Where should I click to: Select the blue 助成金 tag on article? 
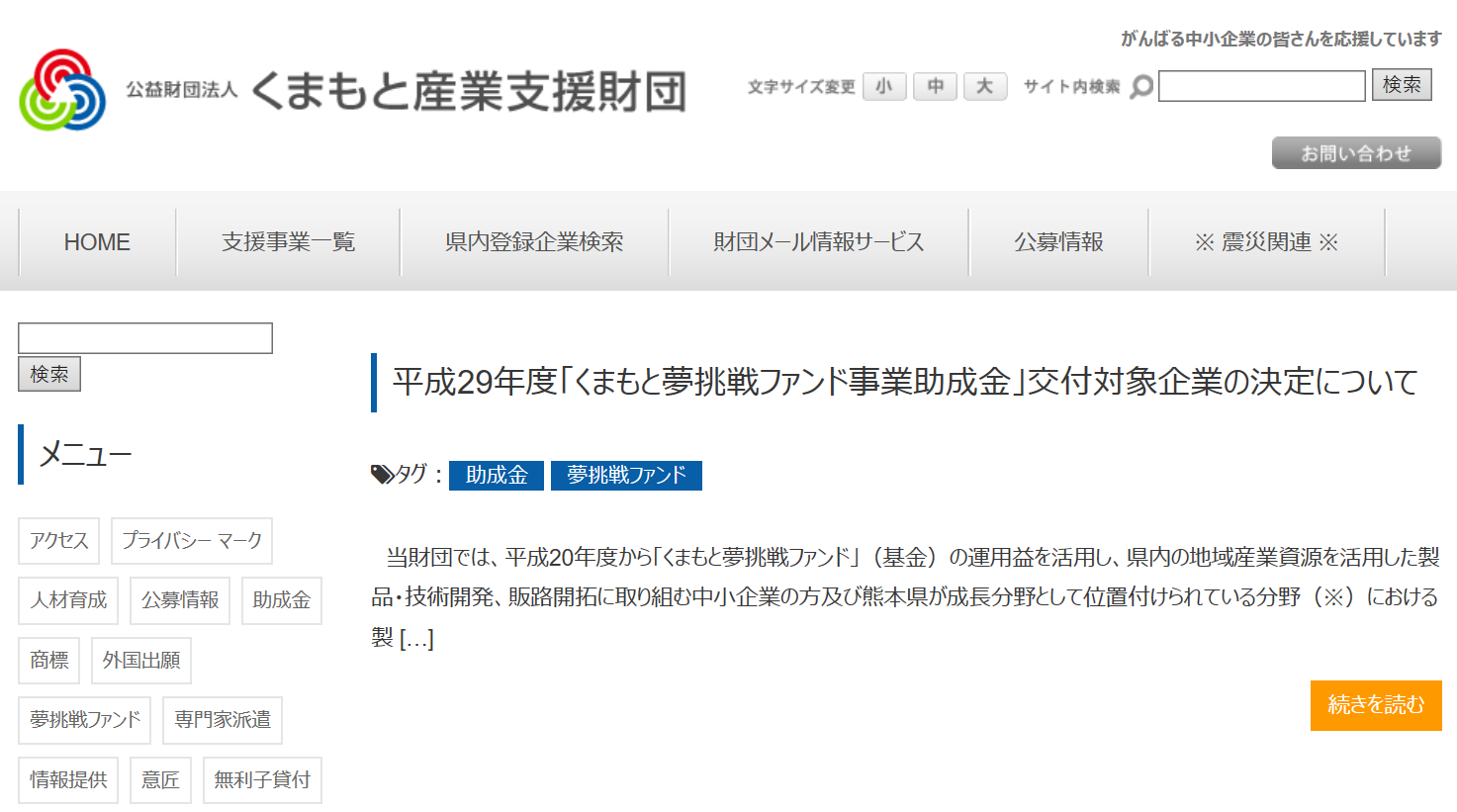pos(497,476)
